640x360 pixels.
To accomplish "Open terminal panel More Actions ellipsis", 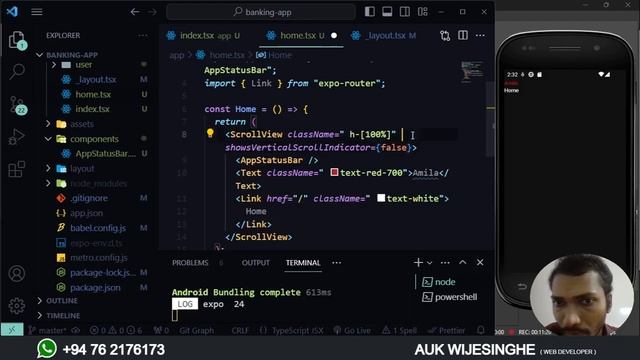I will click(x=445, y=262).
